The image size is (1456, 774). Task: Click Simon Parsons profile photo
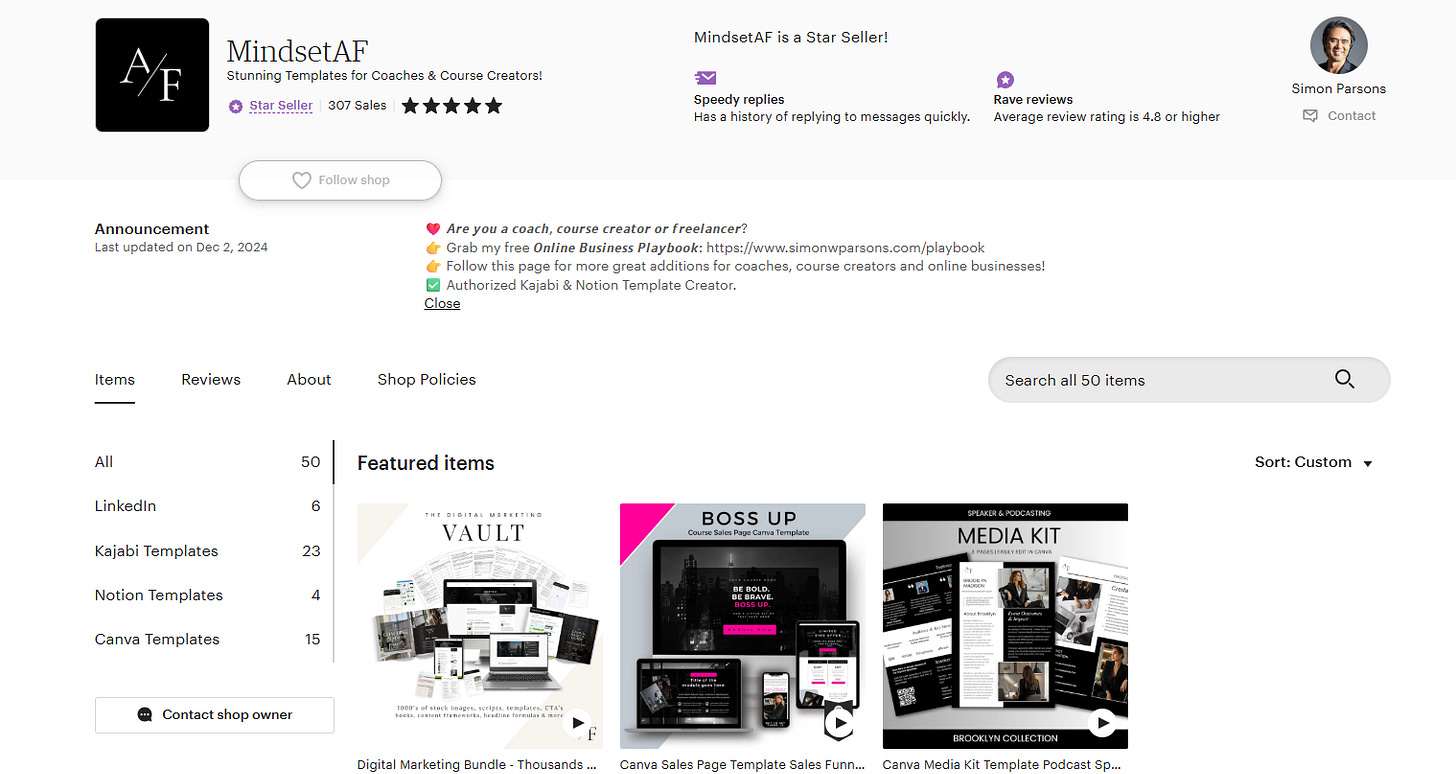click(1338, 45)
